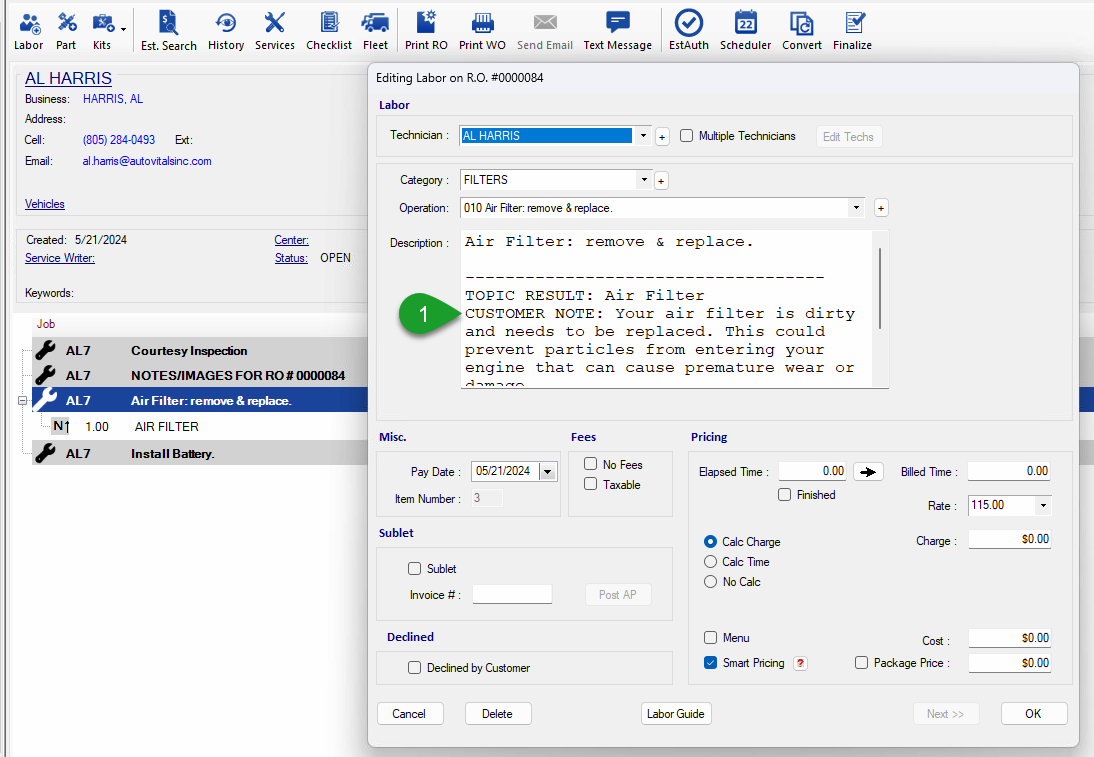Expand the Operation dropdown arrow

(856, 208)
